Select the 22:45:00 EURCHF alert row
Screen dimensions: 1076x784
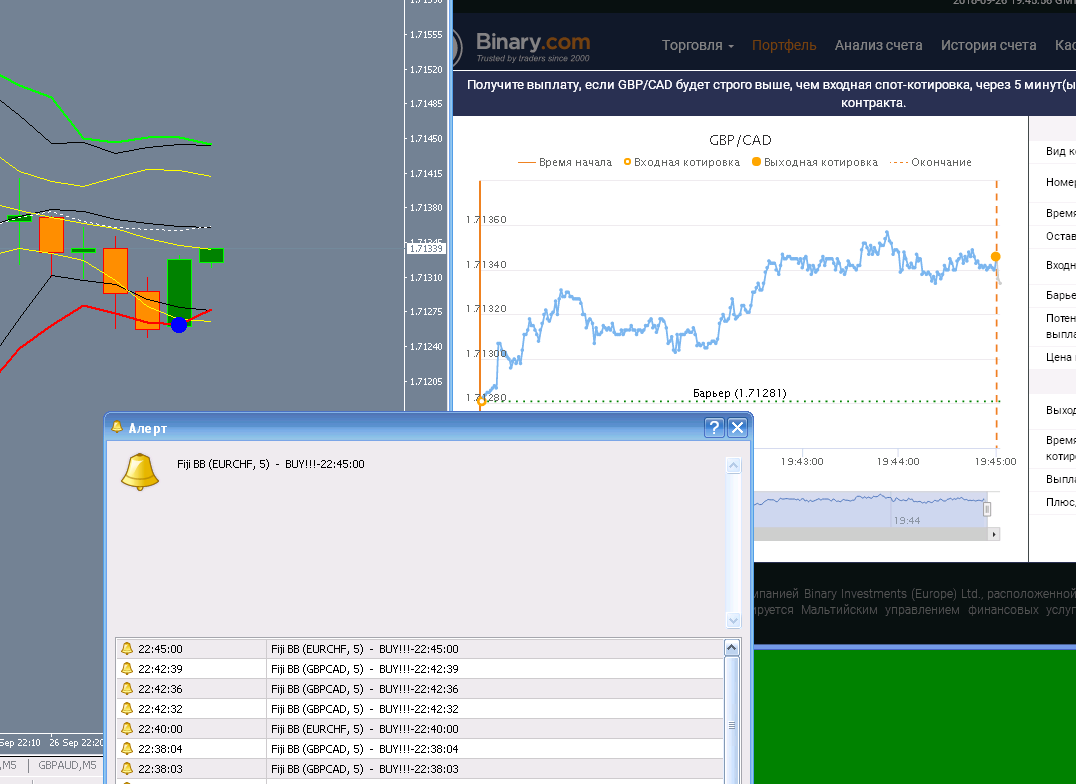click(x=420, y=649)
